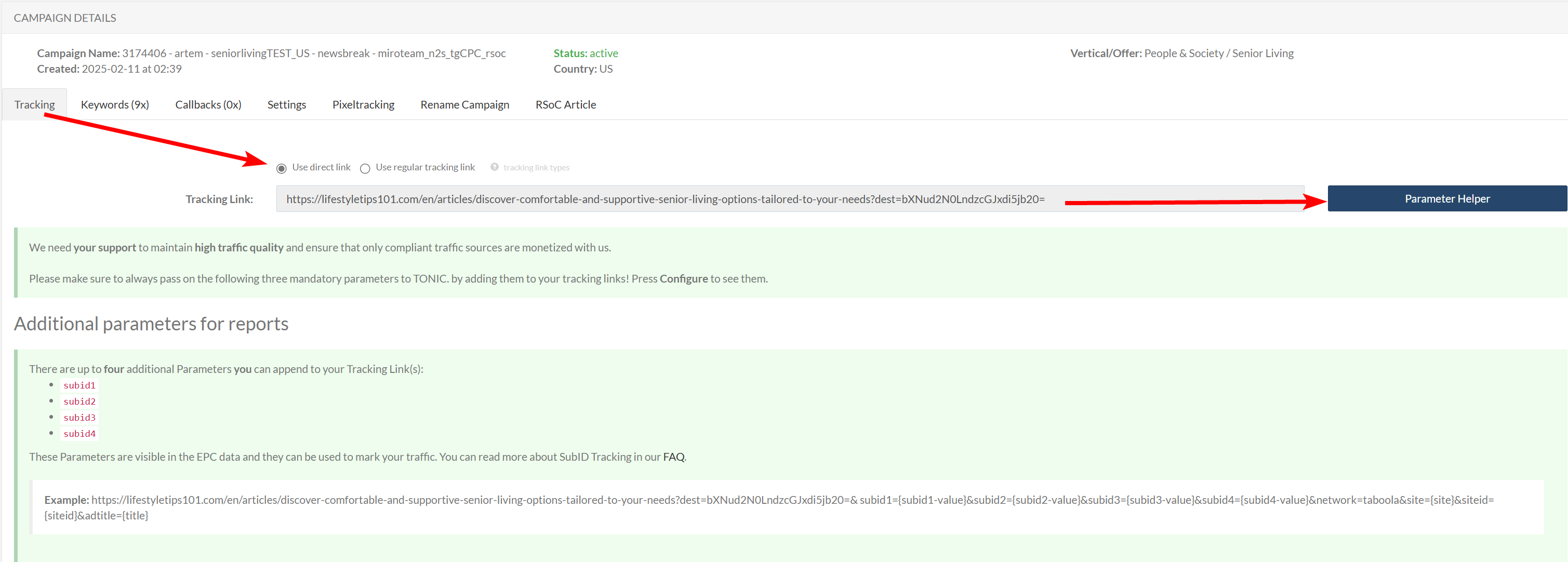
Task: Open the FAQ link about SubID tracking
Action: click(674, 457)
